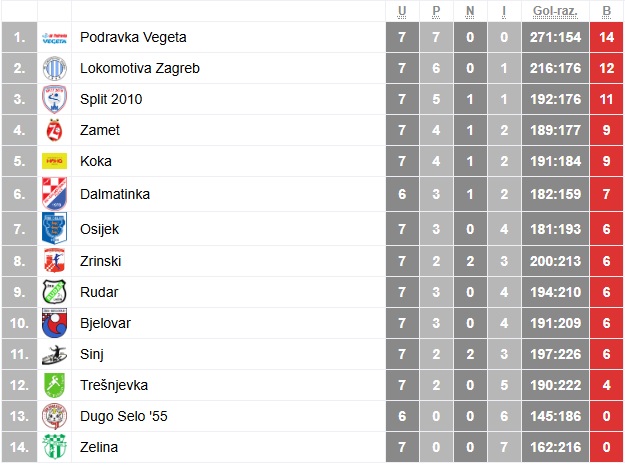Click the Rudar green shield logo
Viewport: 625px width, 466px height.
[54, 292]
